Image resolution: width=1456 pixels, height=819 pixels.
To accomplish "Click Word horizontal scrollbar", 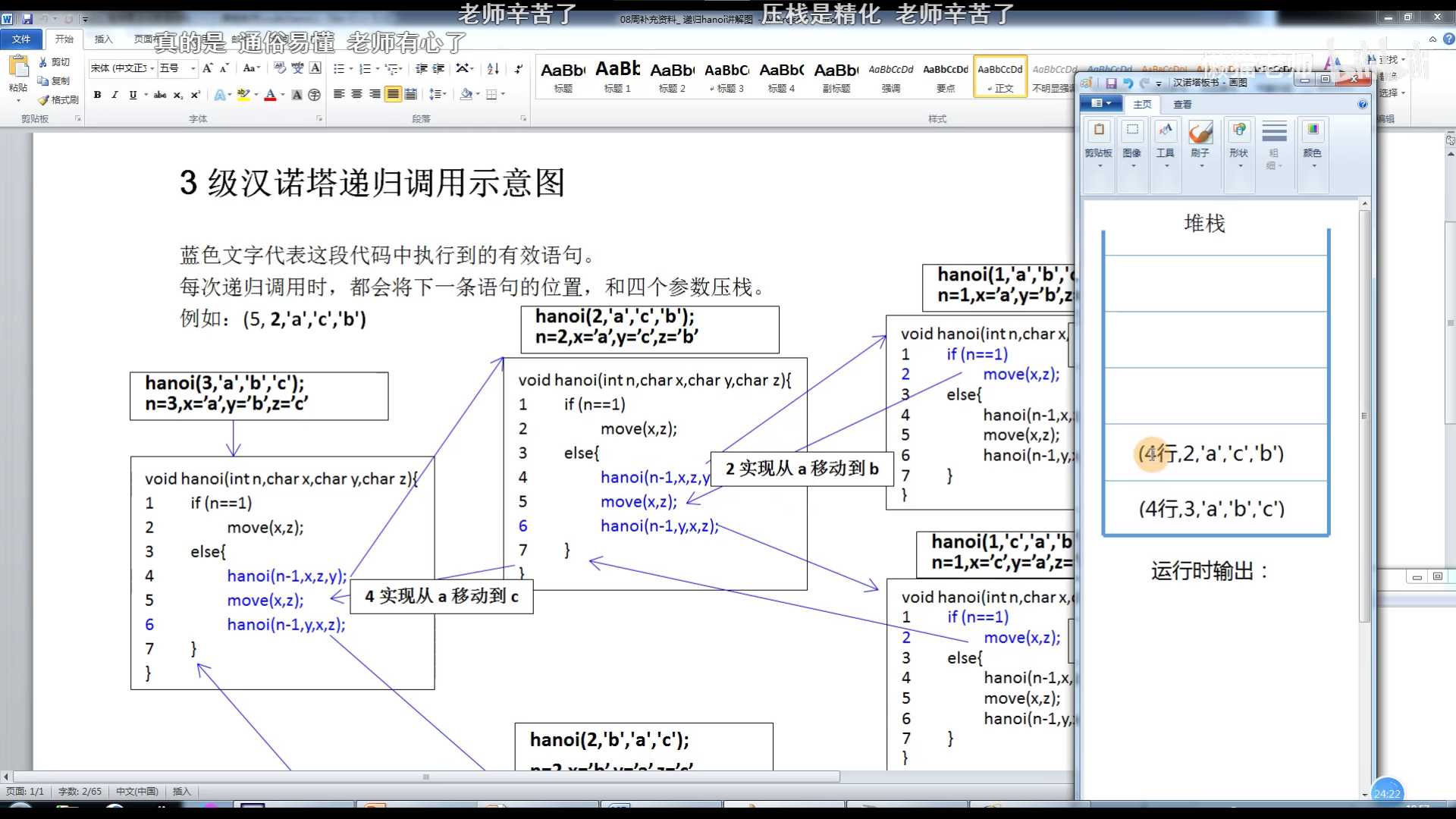I will (x=426, y=777).
